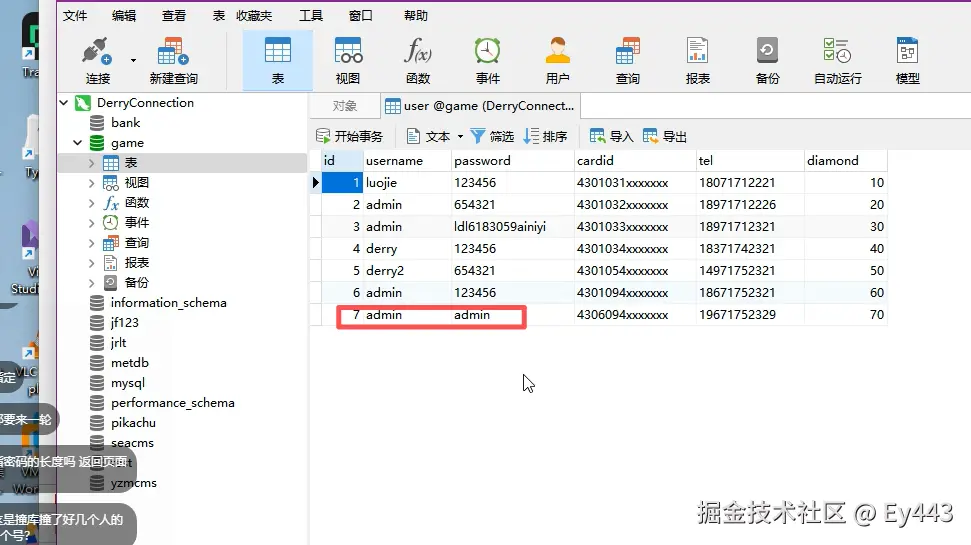Viewport: 971px width, 545px height.
Task: Open the 表 menu in the menu bar
Action: click(219, 15)
